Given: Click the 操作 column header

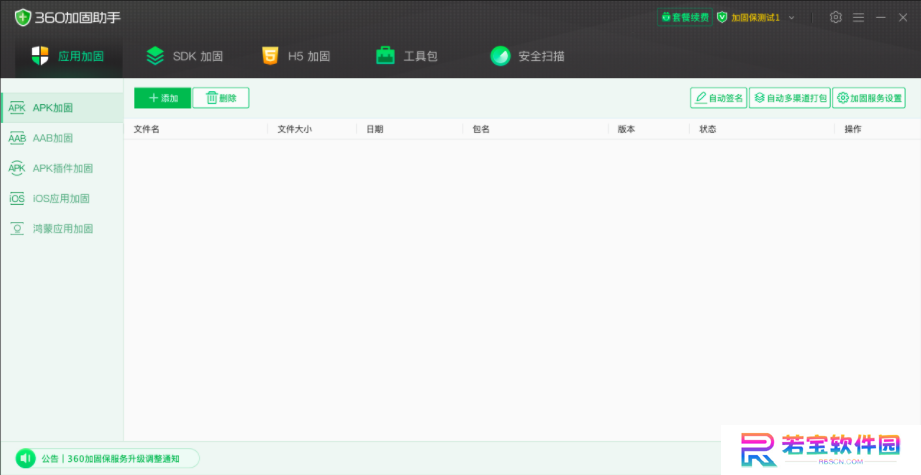Looking at the screenshot, I should [x=853, y=129].
